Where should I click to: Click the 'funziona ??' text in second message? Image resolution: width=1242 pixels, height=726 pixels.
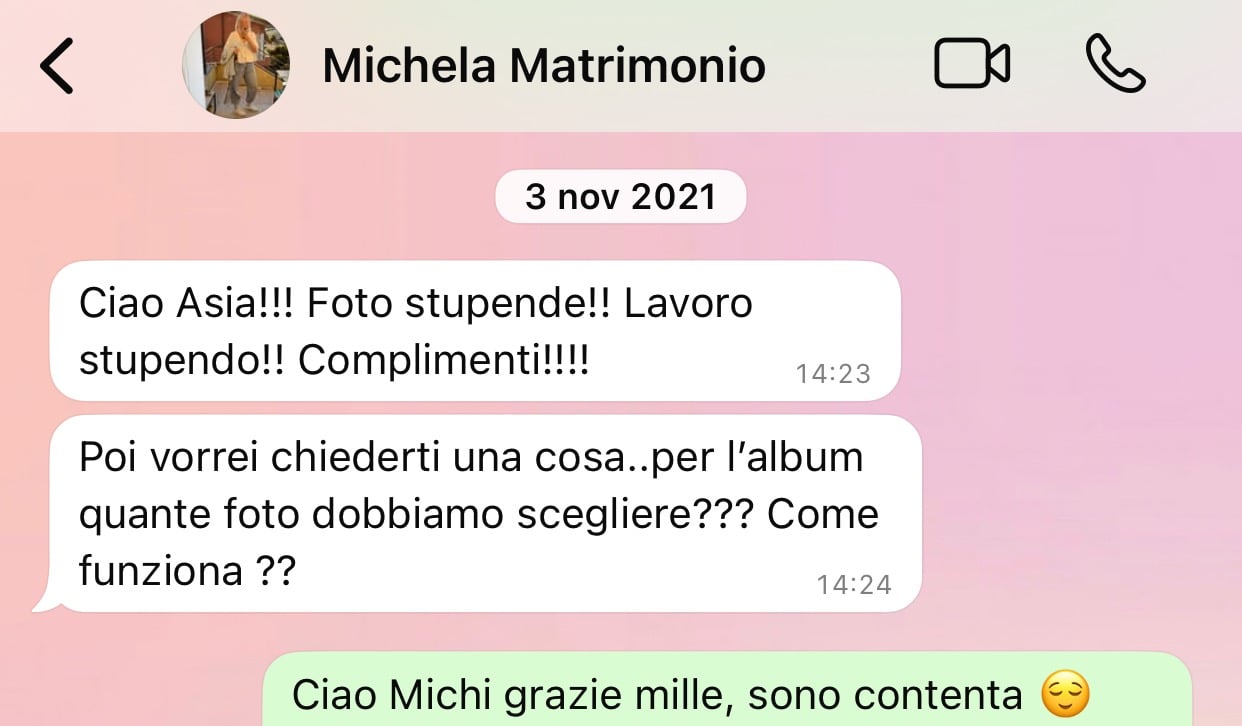click(187, 572)
